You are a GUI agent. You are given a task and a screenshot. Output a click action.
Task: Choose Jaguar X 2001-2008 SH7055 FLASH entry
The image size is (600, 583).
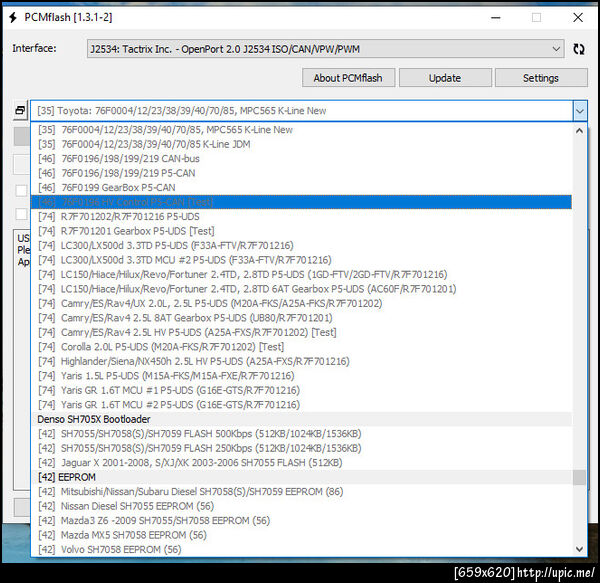pos(301,463)
